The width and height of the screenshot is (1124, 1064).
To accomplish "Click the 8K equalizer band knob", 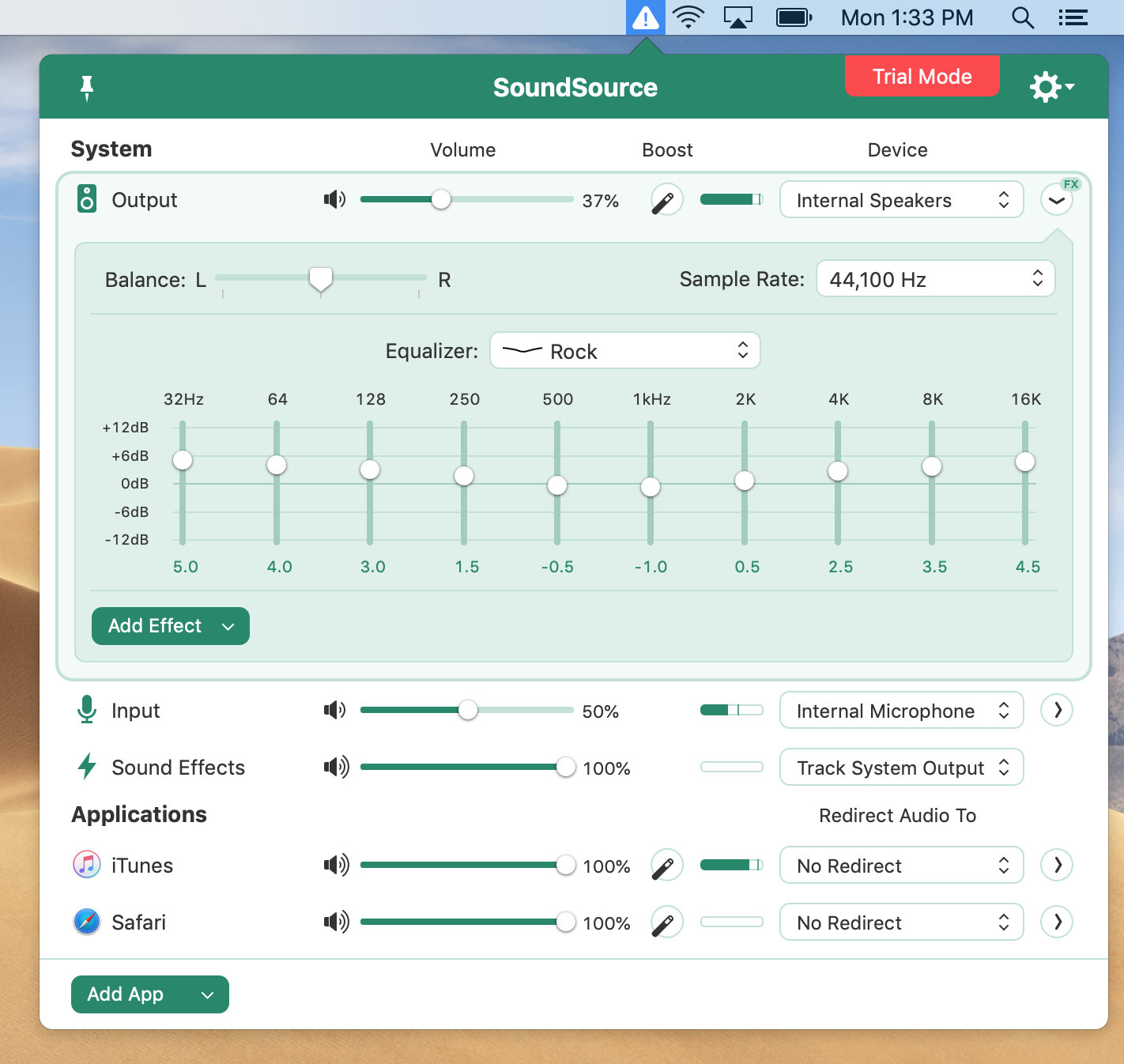I will (x=932, y=466).
